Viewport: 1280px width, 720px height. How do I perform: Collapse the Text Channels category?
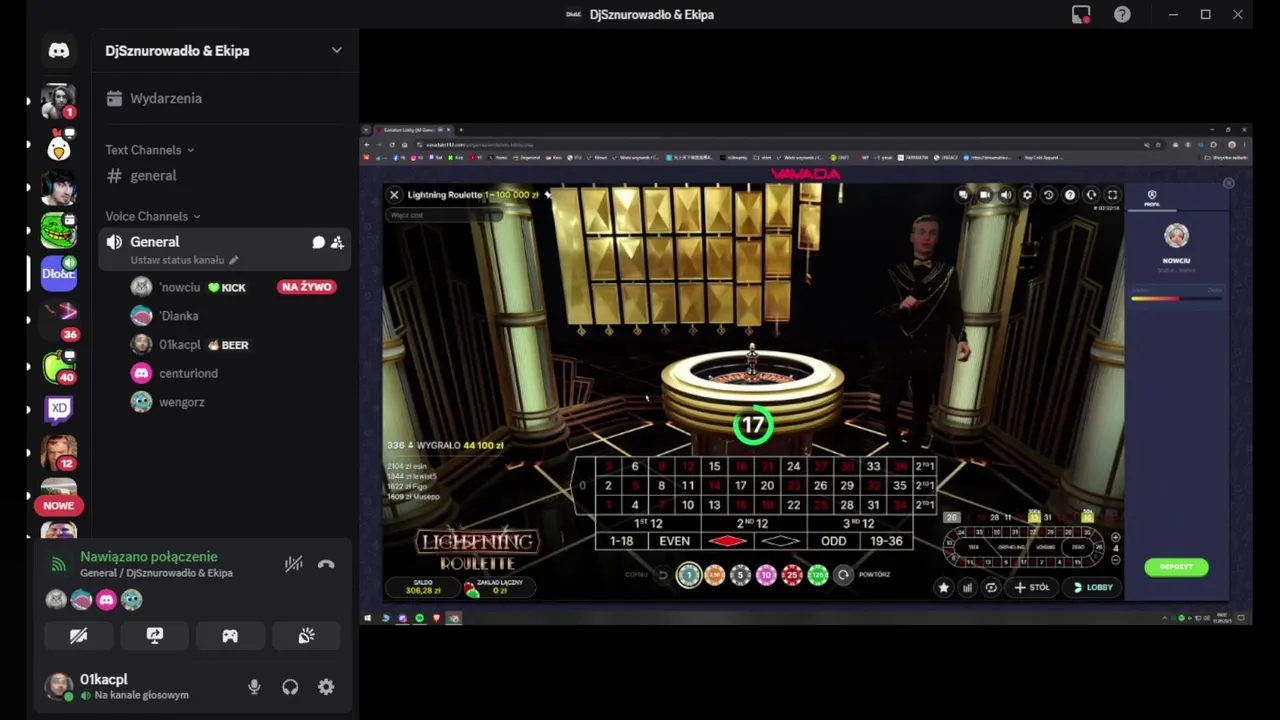[150, 150]
